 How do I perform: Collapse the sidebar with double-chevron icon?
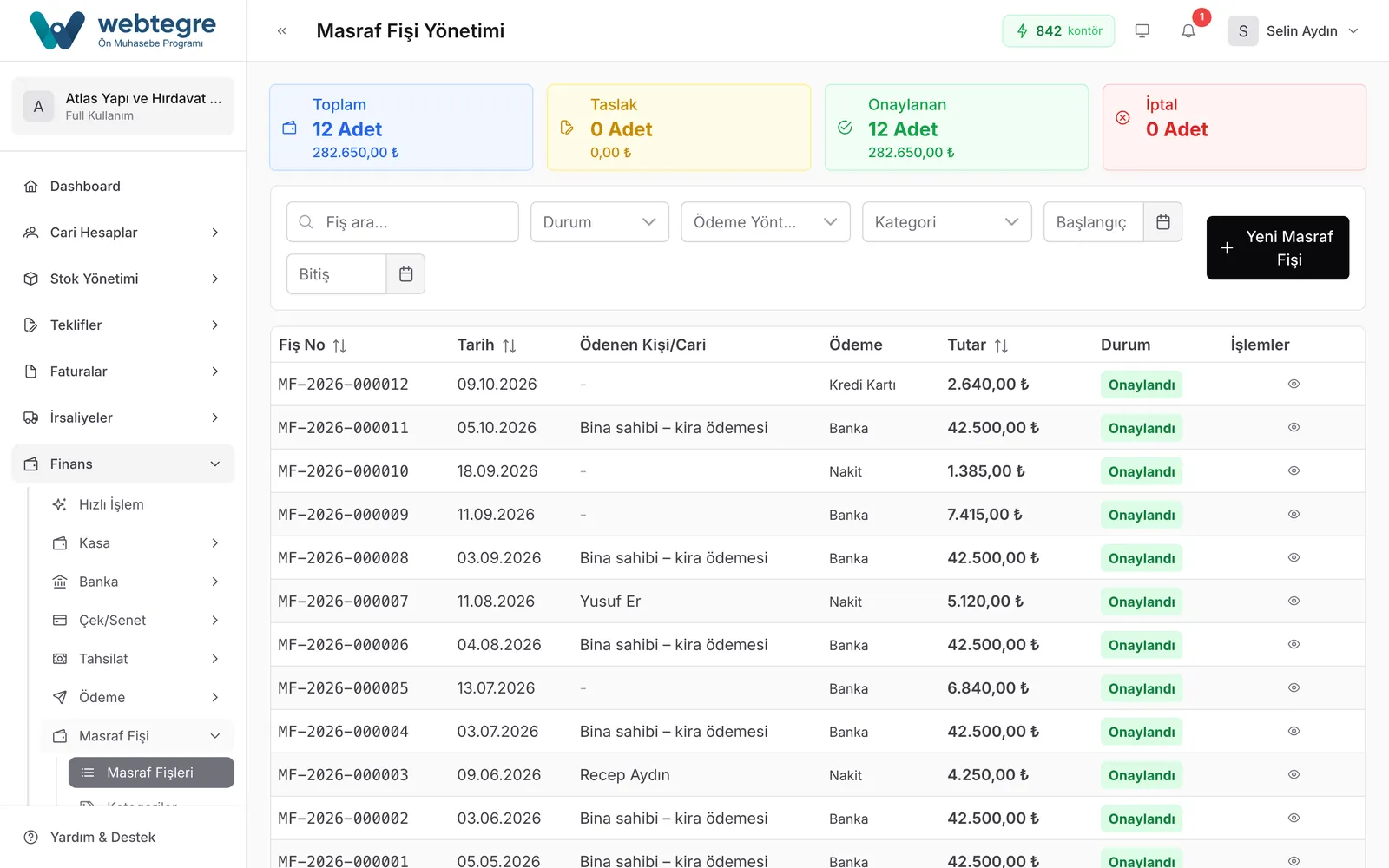pos(281,31)
